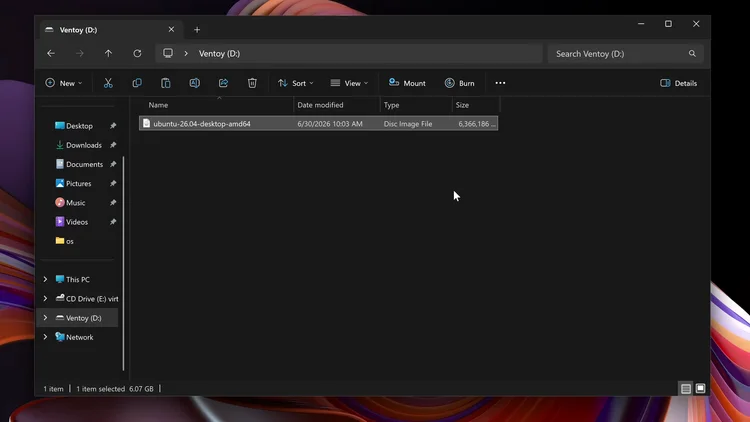The image size is (750, 422).
Task: Select the Ventoy (D:) tab
Action: [111, 30]
